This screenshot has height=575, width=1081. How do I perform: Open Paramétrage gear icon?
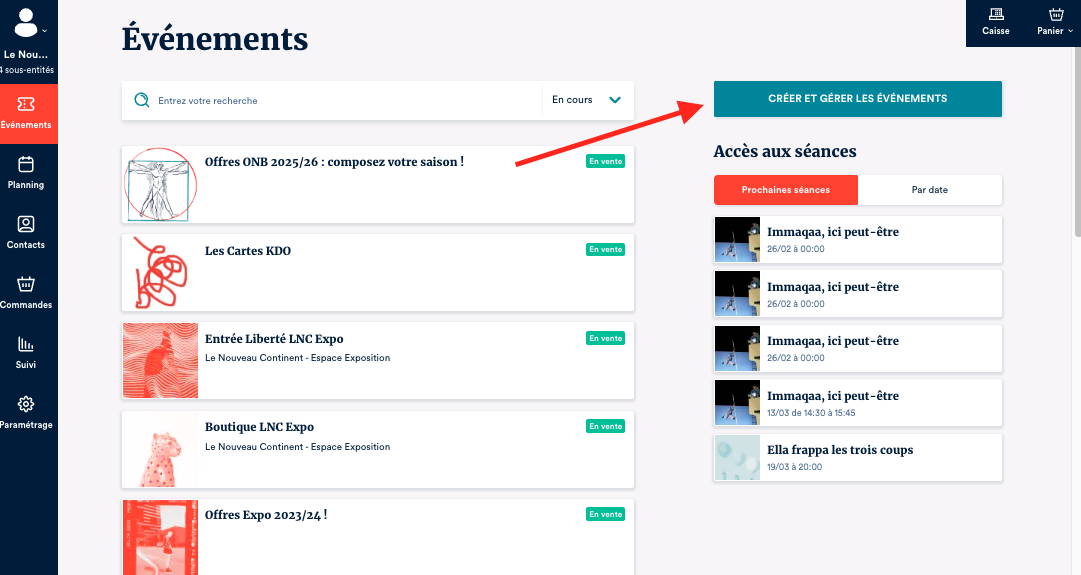click(27, 405)
